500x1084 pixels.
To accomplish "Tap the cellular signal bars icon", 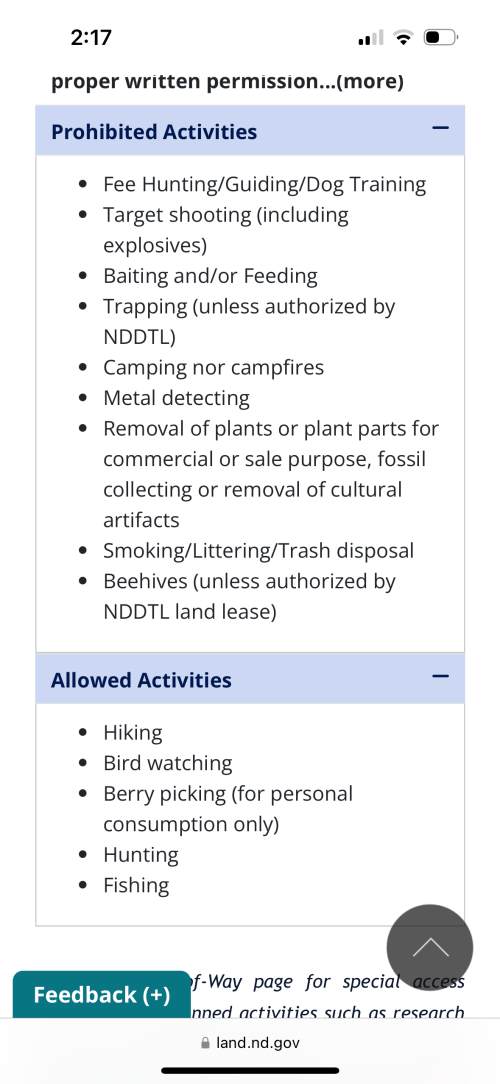I will pyautogui.click(x=371, y=37).
